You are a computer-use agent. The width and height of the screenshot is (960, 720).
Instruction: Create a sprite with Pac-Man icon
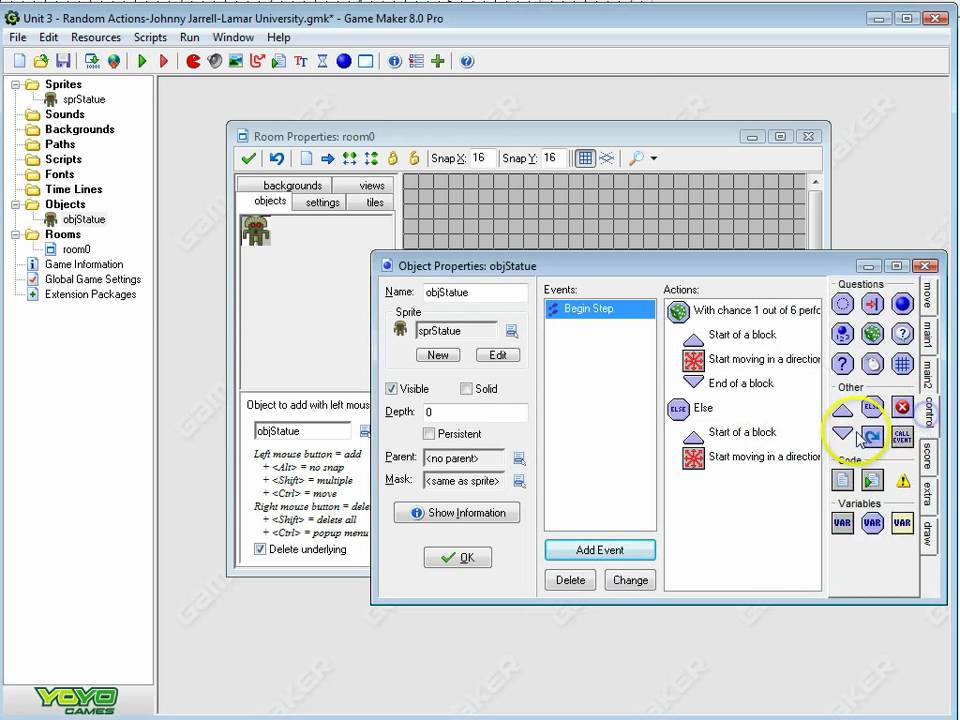point(193,61)
